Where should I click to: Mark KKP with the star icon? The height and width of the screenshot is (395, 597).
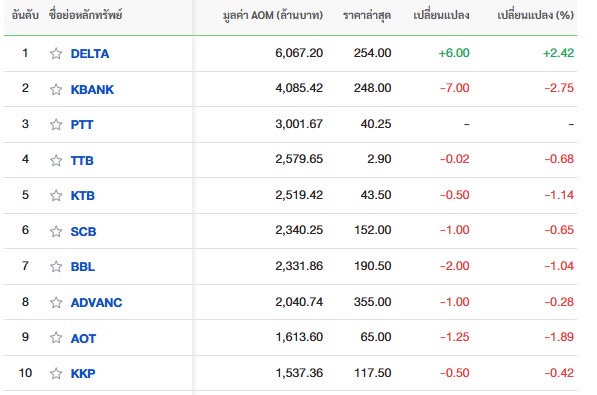(x=56, y=373)
